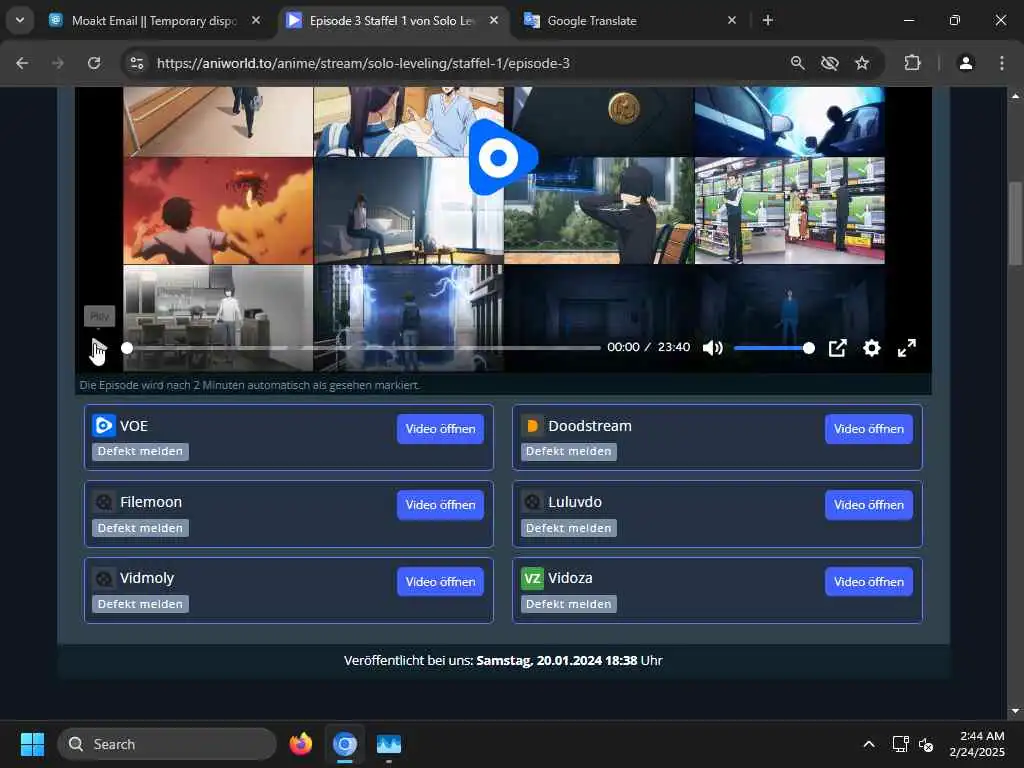Open video in popout window icon
The width and height of the screenshot is (1024, 768).
(837, 348)
